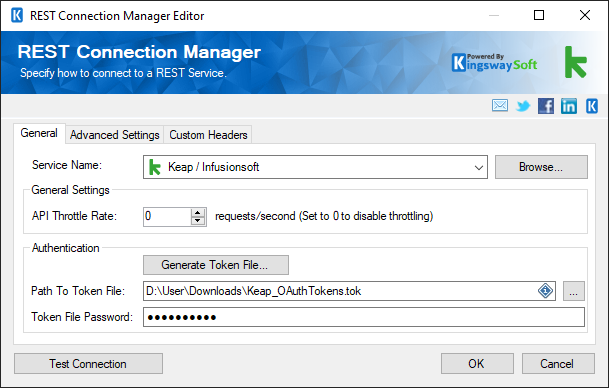Switch to the General tab
The width and height of the screenshot is (609, 388).
click(39, 133)
